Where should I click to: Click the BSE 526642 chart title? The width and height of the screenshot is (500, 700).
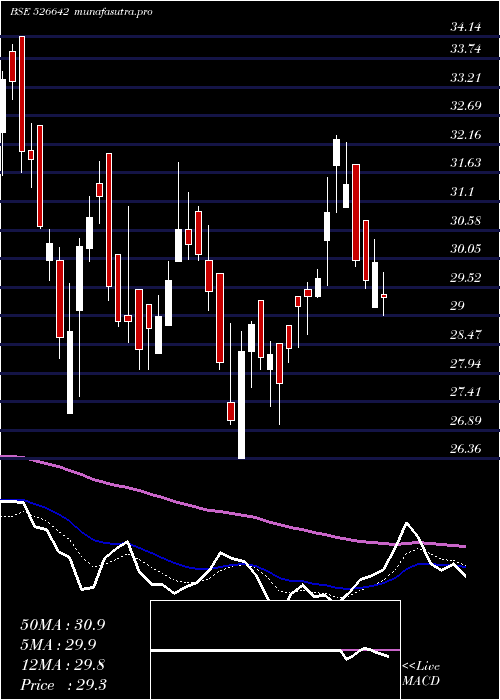(39, 12)
